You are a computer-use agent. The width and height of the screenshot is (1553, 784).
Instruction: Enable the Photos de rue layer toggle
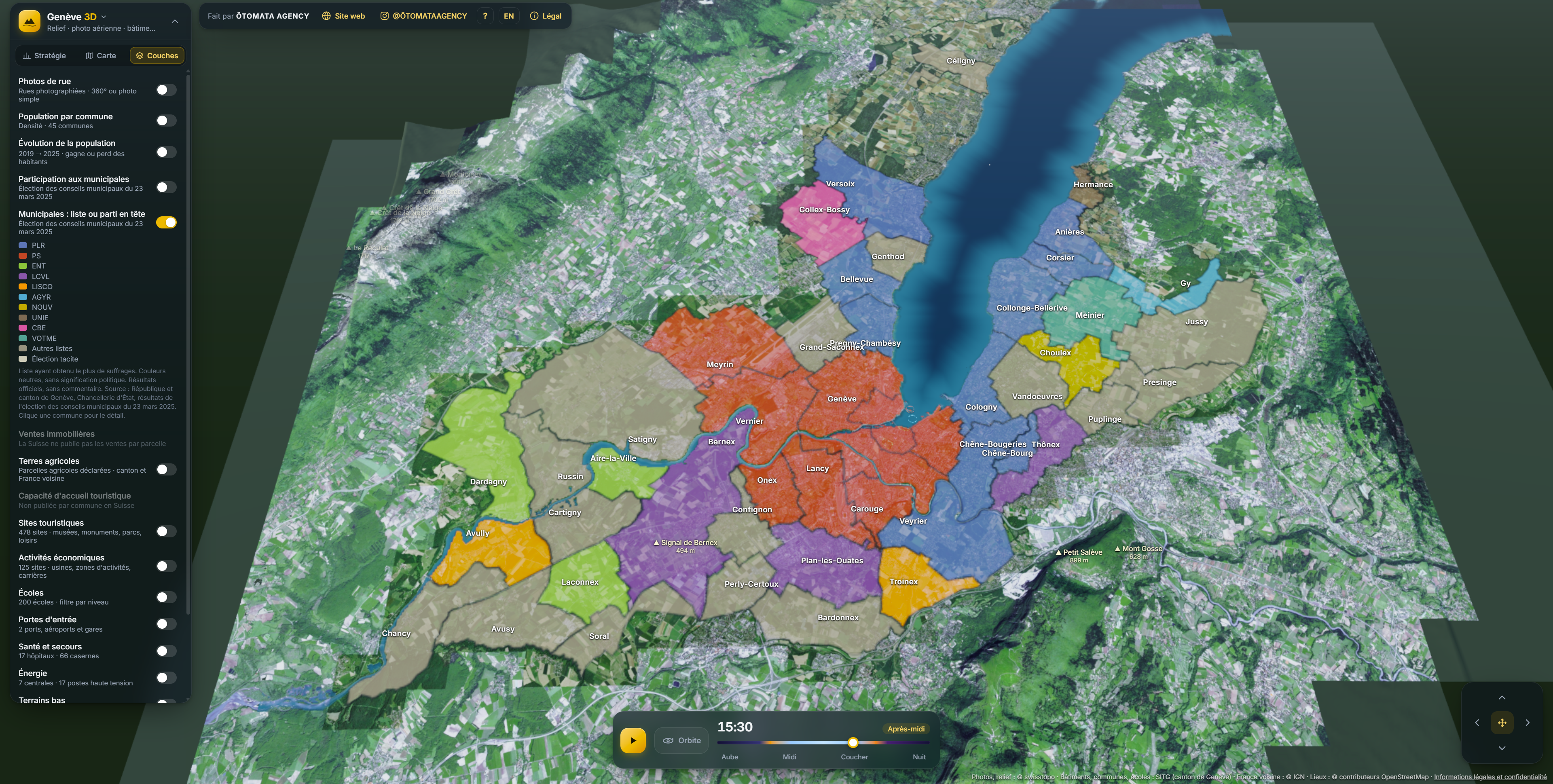pos(166,90)
